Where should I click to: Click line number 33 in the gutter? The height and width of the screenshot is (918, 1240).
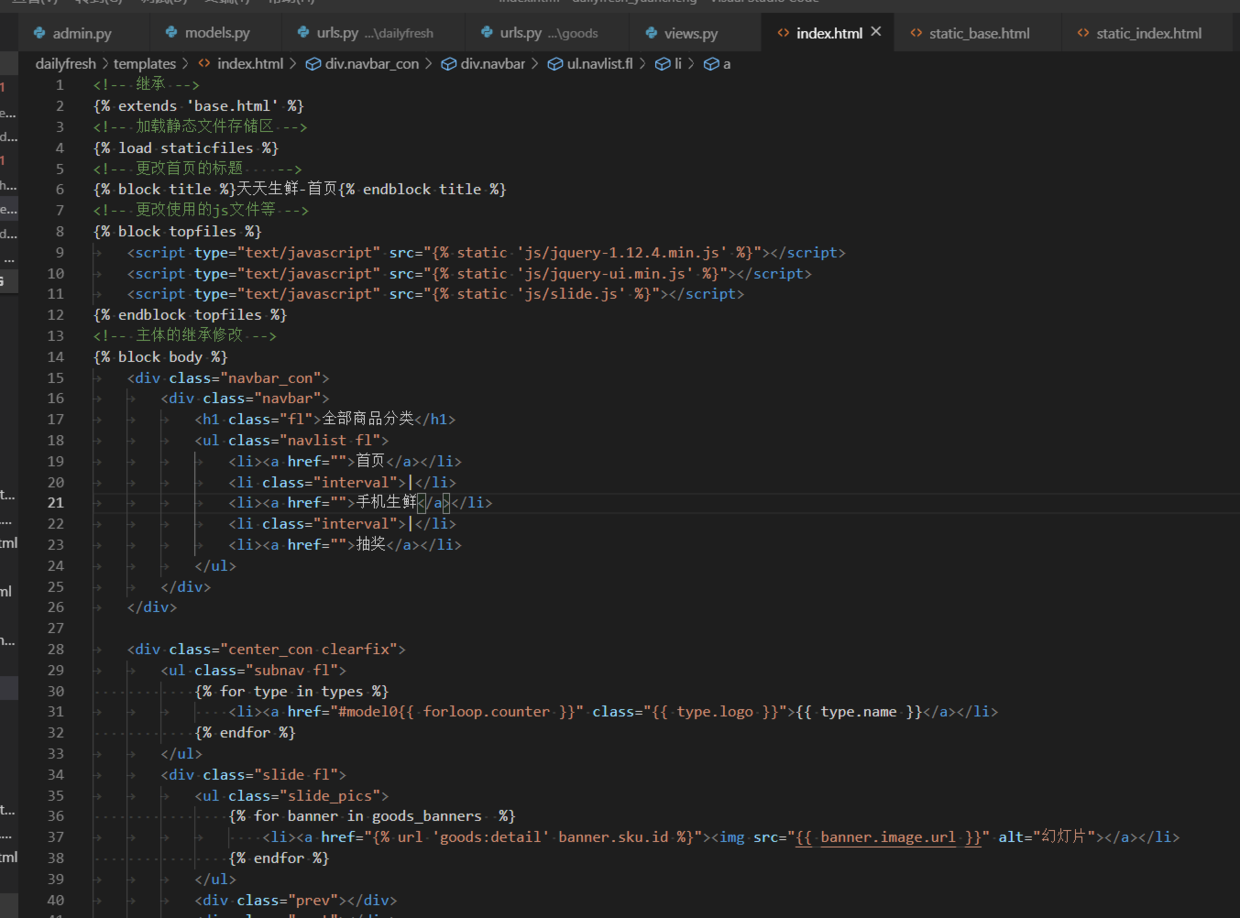tap(56, 753)
